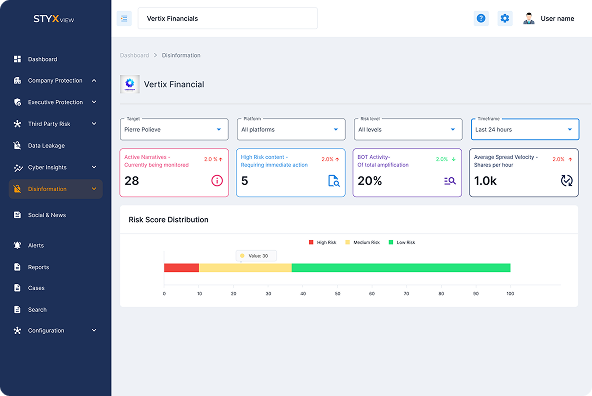592x396 pixels.
Task: Click document search icon on High Risk card
Action: (x=334, y=181)
